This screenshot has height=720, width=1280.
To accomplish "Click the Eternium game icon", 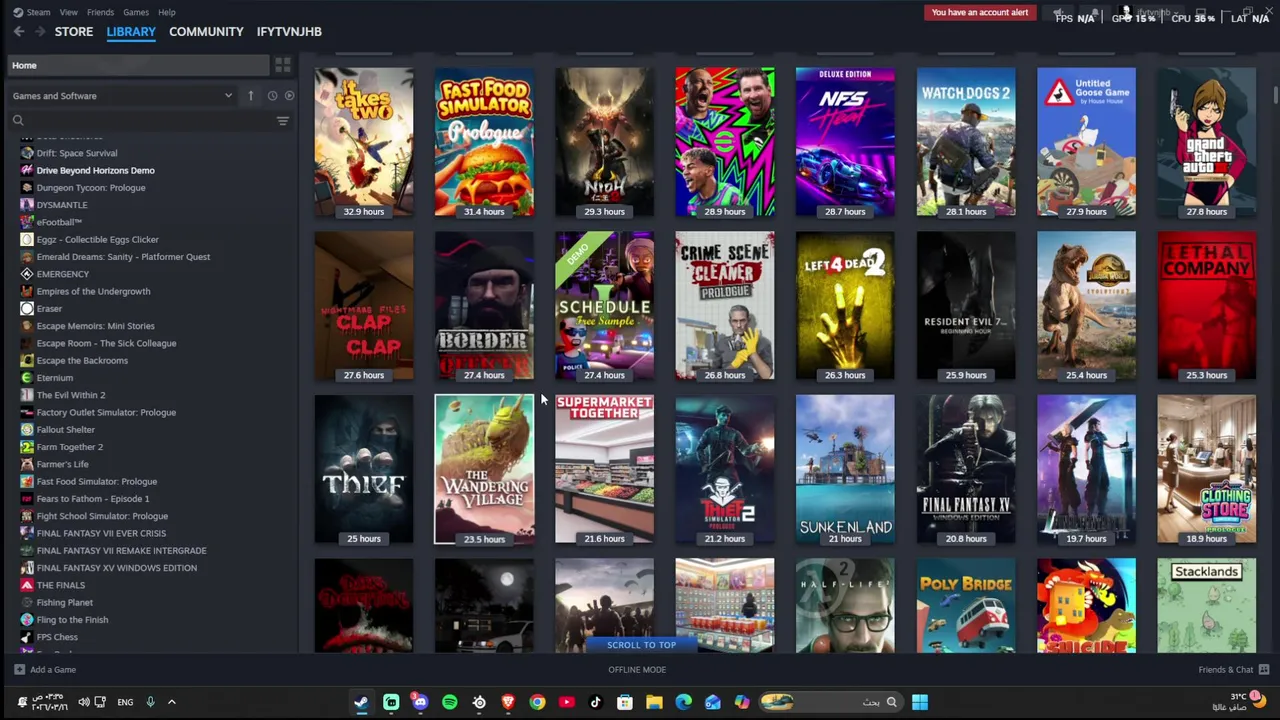I will 27,377.
